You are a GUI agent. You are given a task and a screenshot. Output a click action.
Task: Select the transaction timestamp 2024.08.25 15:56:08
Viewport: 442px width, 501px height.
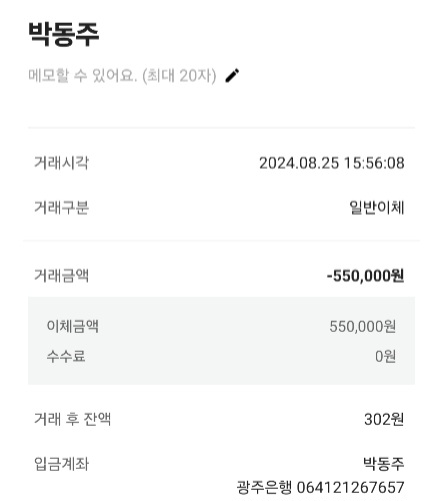coord(332,163)
